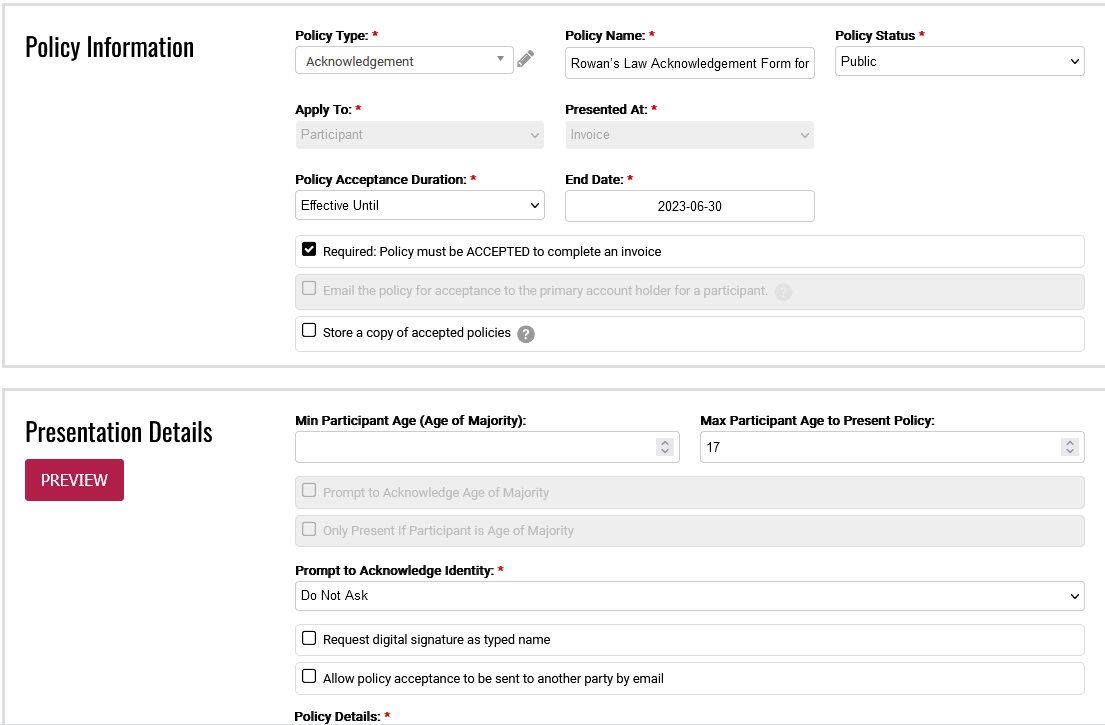Open Prompt to Acknowledge Identity dropdown
The height and width of the screenshot is (725, 1105).
click(689, 595)
